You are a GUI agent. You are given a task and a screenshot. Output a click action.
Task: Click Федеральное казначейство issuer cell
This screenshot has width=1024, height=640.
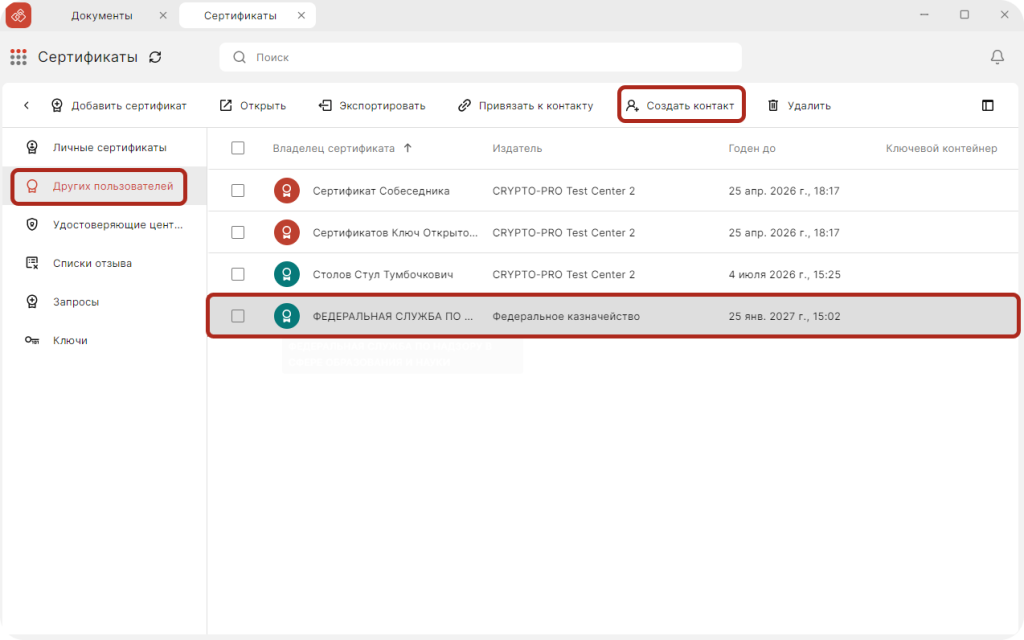coord(566,316)
